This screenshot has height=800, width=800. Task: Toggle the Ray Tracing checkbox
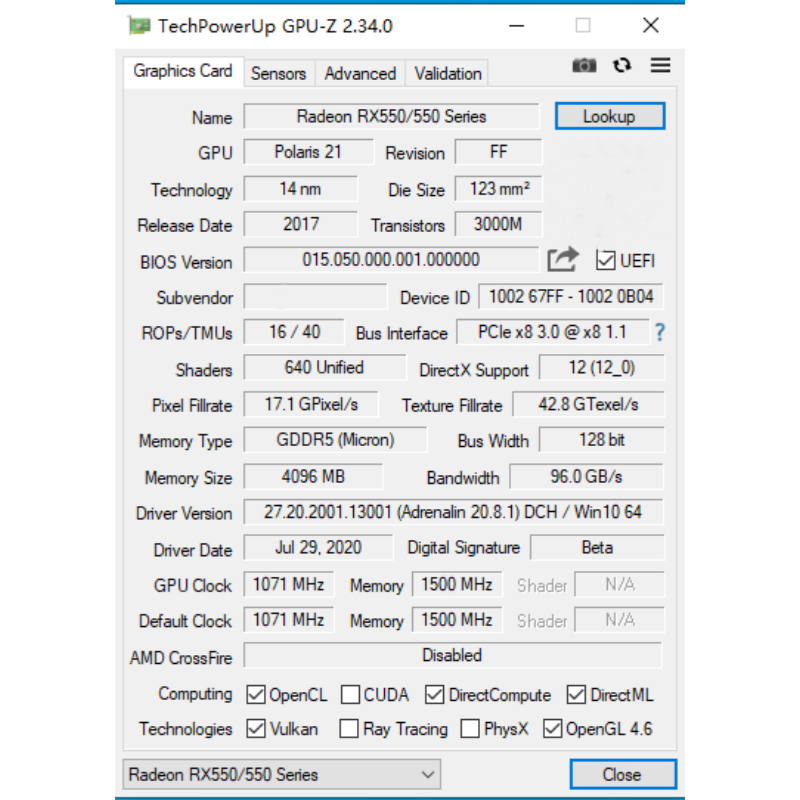coord(349,729)
